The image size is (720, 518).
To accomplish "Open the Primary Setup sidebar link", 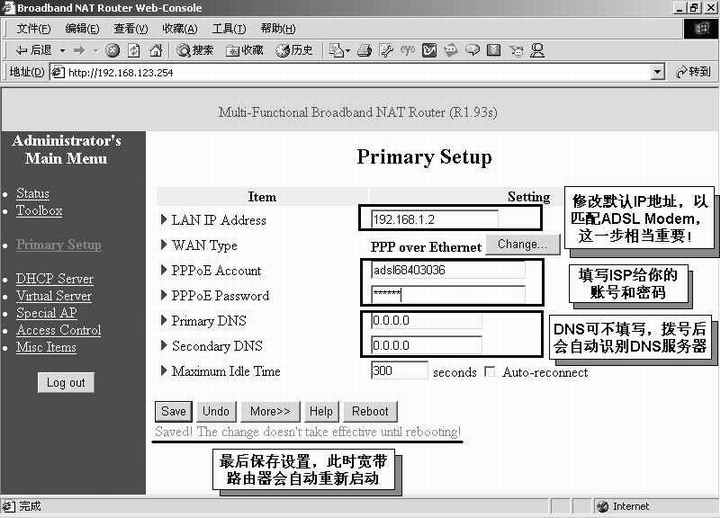I will pos(59,245).
